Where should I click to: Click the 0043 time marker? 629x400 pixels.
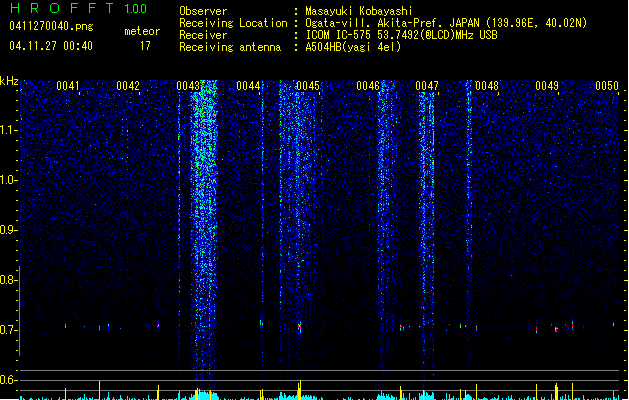pyautogui.click(x=188, y=86)
